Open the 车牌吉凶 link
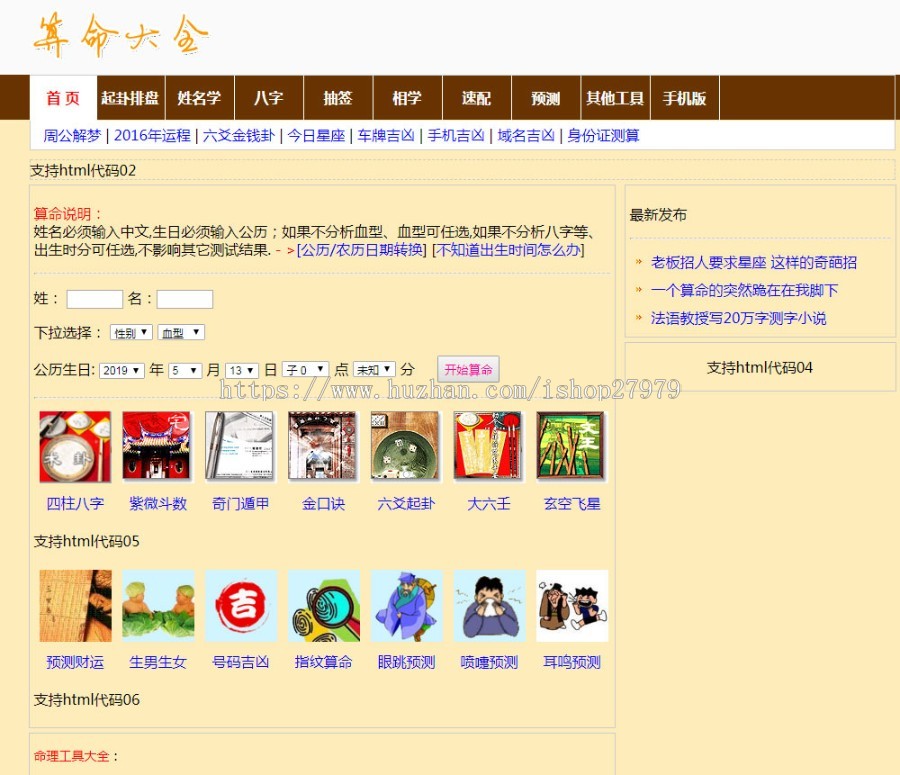 386,135
